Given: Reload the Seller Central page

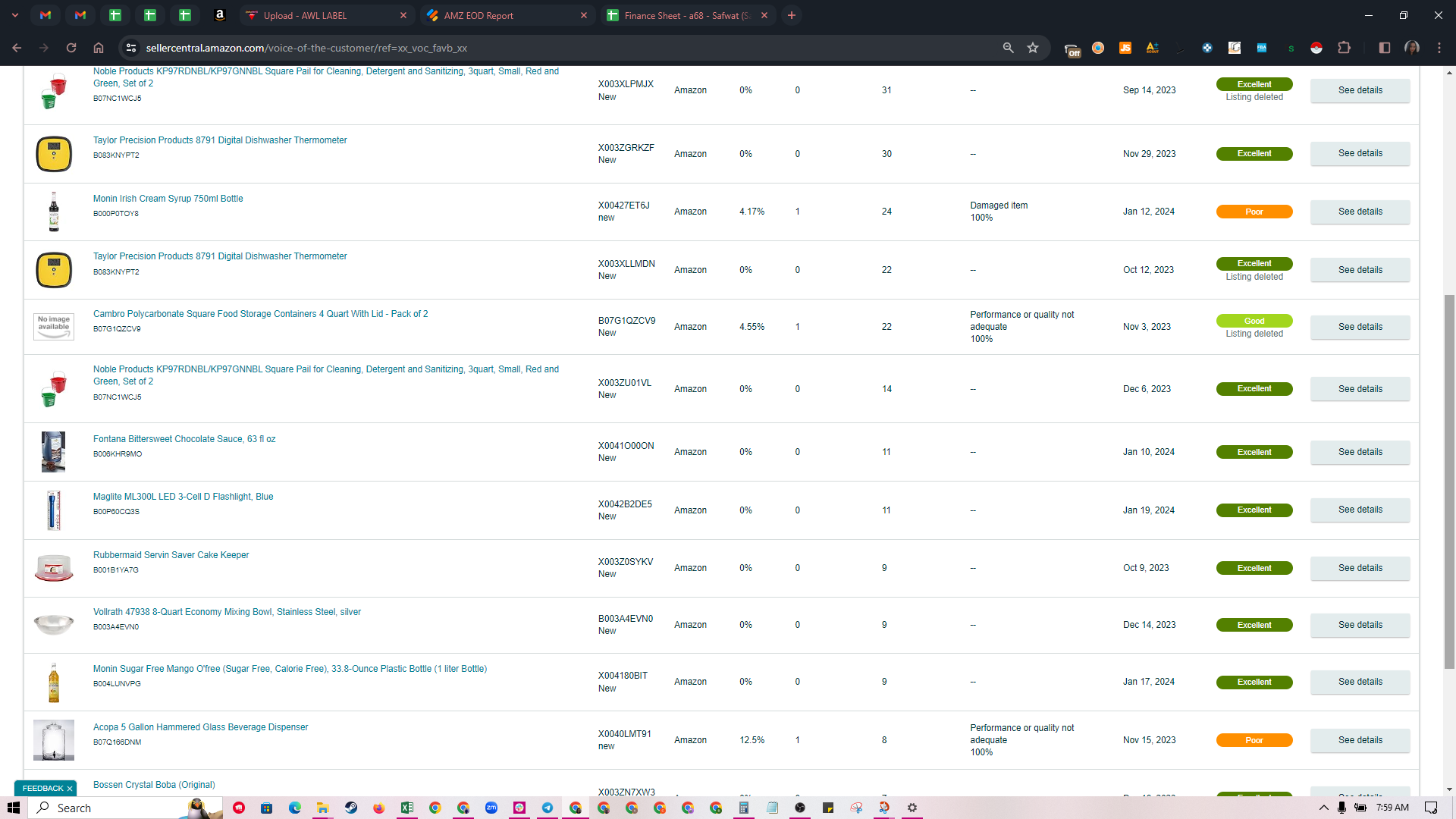Looking at the screenshot, I should (71, 48).
